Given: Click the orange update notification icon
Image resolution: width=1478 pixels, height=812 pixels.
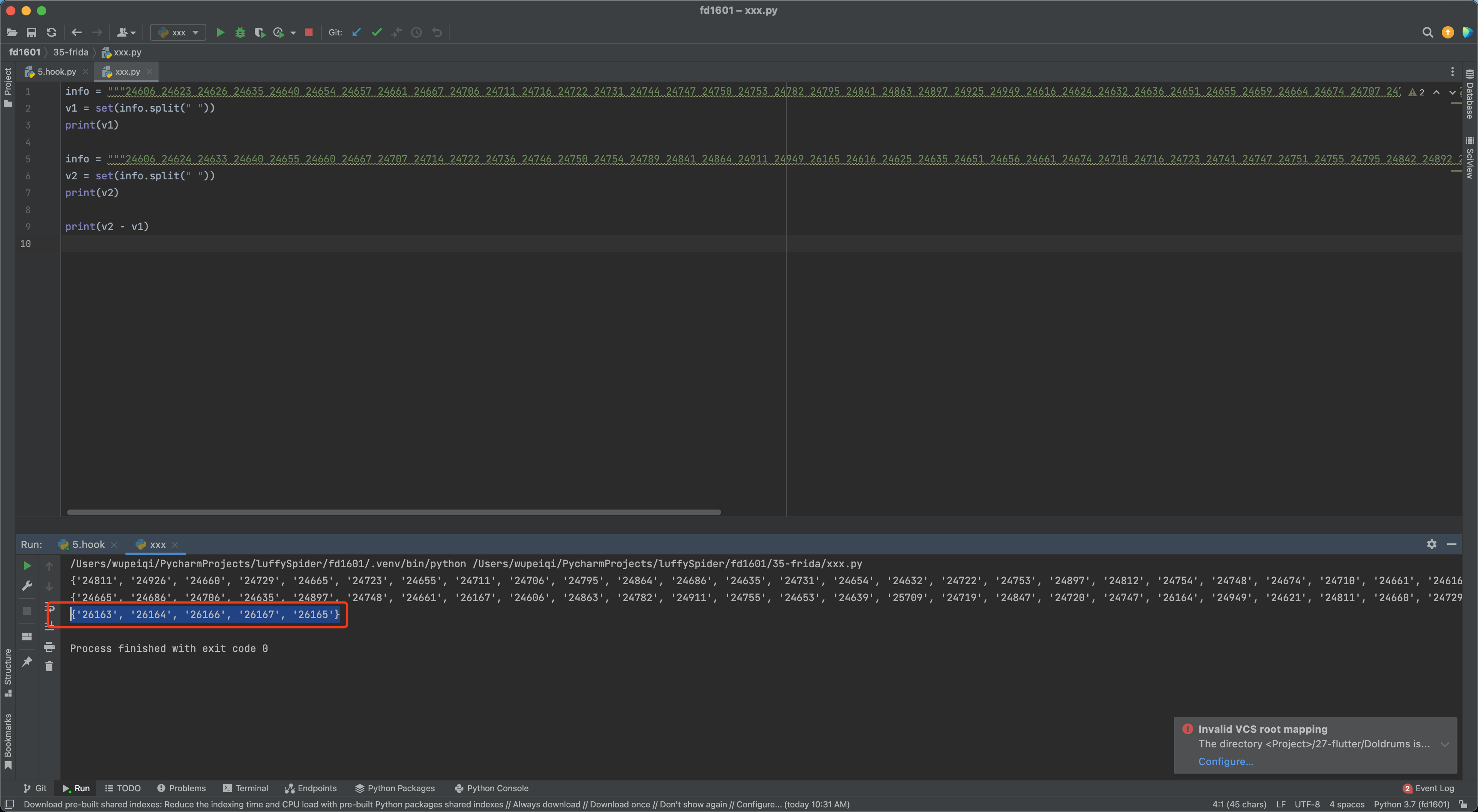Looking at the screenshot, I should (x=1448, y=33).
